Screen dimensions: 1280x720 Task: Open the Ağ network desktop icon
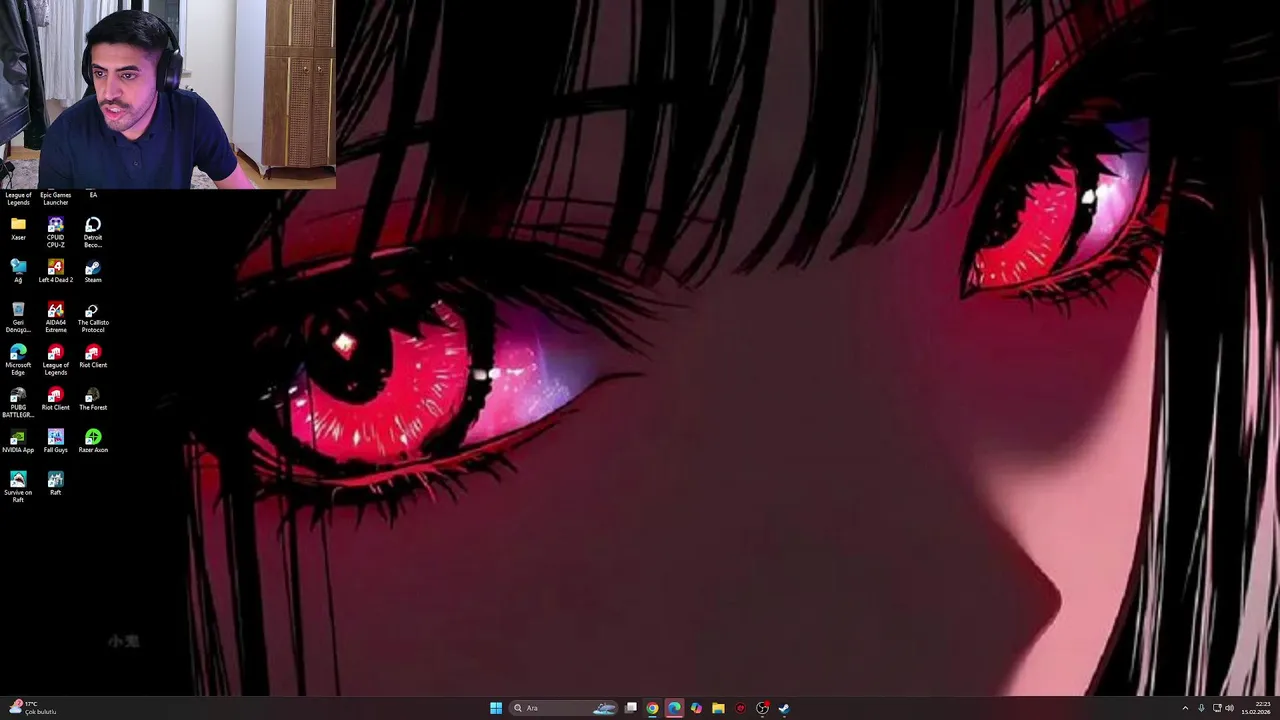(18, 271)
